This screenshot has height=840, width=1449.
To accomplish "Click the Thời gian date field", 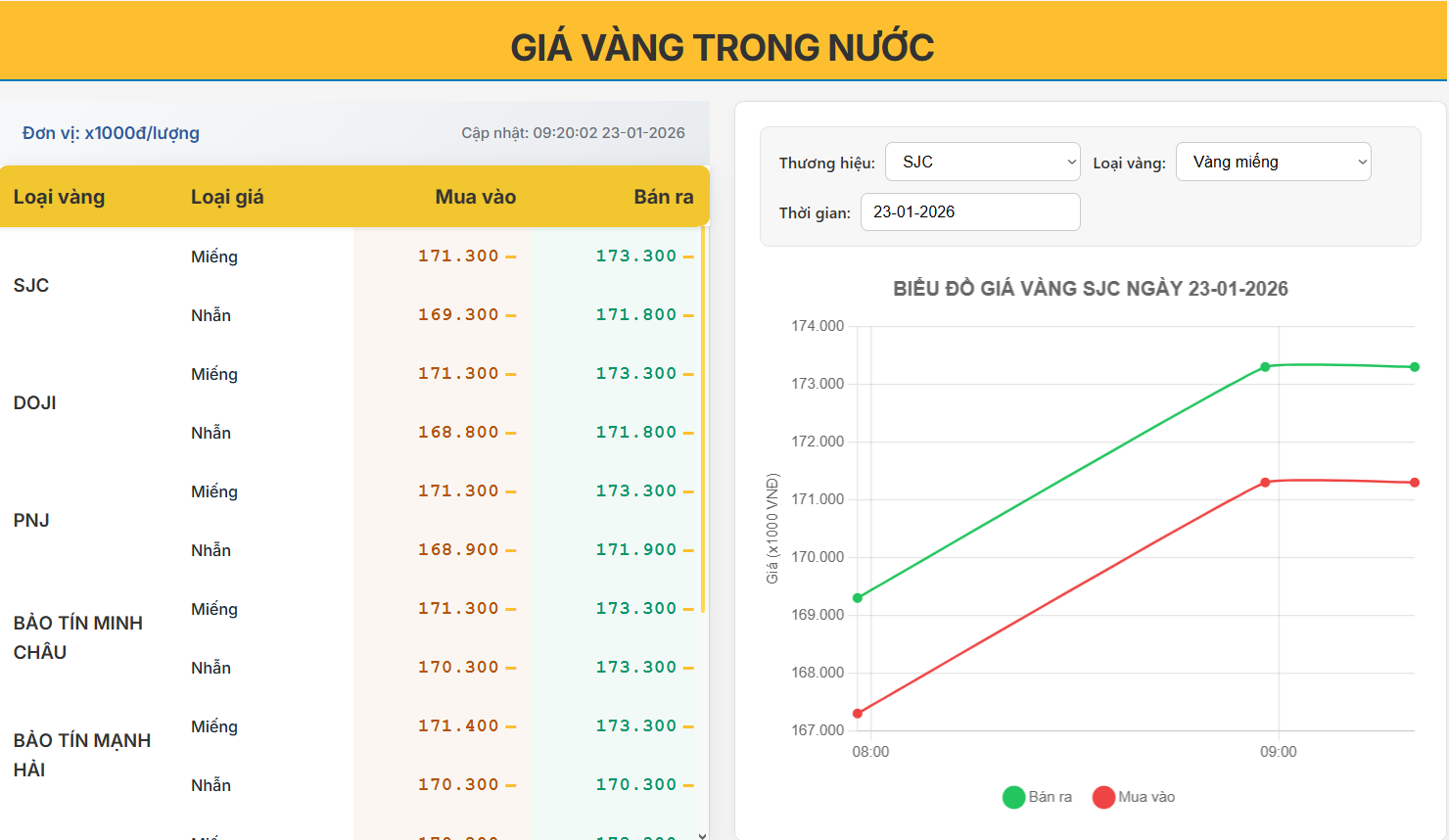I will pyautogui.click(x=970, y=211).
